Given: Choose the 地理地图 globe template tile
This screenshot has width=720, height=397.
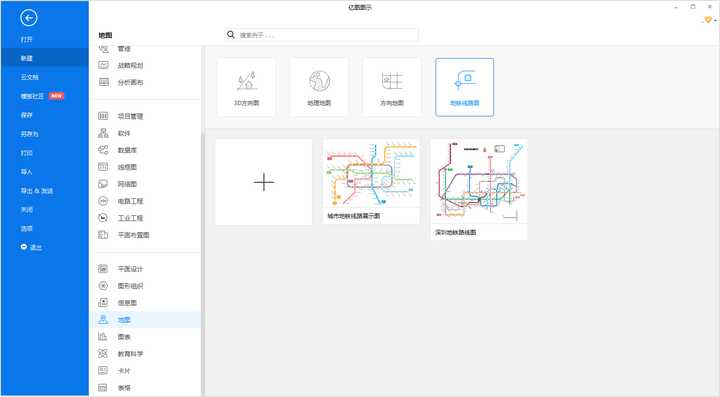Looking at the screenshot, I should click(x=319, y=87).
